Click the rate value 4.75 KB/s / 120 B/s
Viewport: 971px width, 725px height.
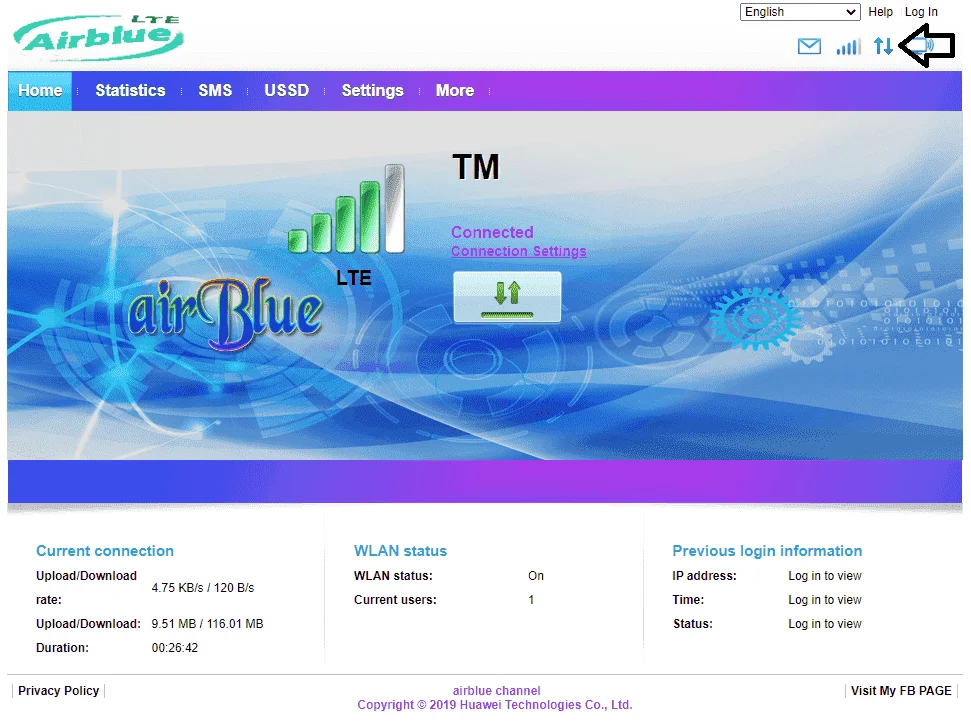click(202, 588)
